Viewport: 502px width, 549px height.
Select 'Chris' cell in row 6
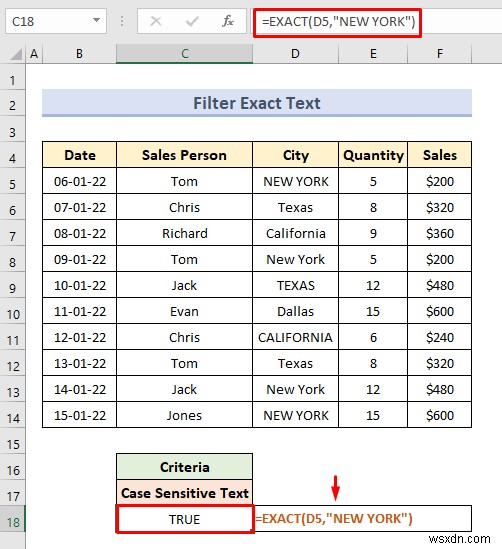(x=184, y=207)
